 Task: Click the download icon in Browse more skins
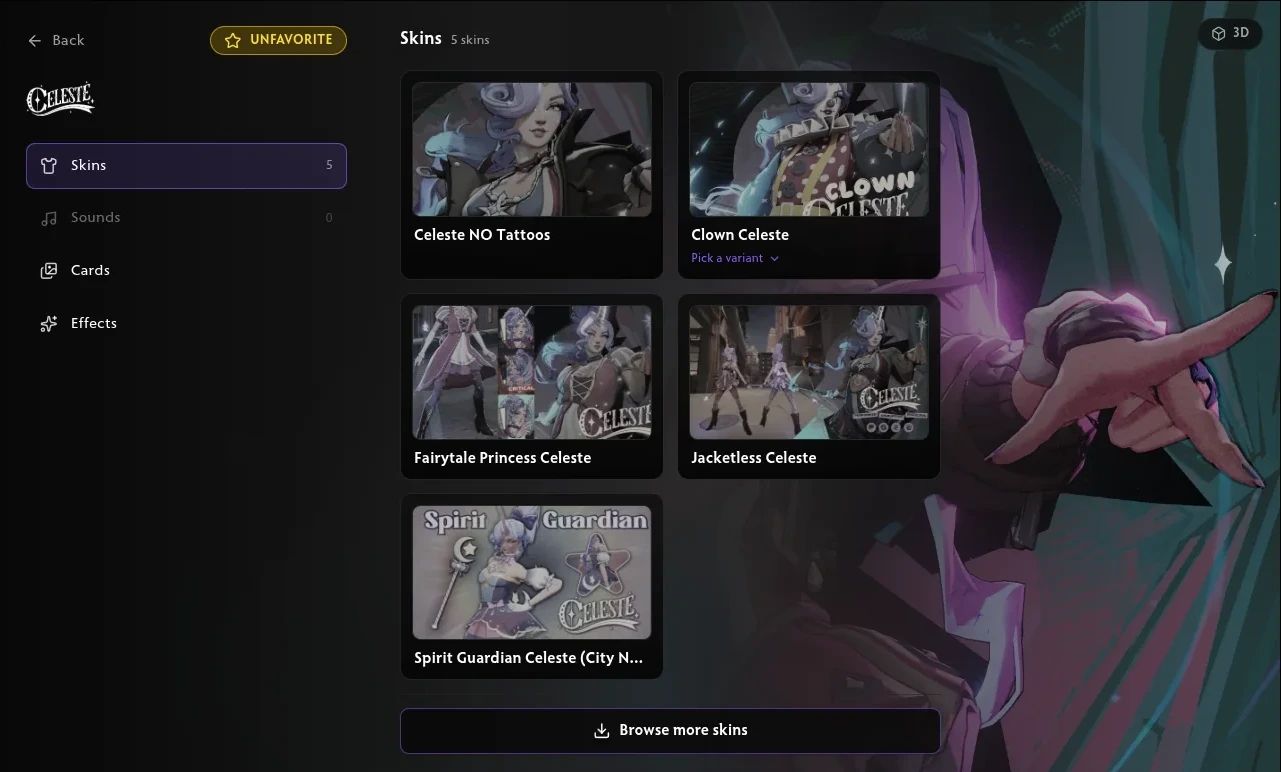coord(602,731)
